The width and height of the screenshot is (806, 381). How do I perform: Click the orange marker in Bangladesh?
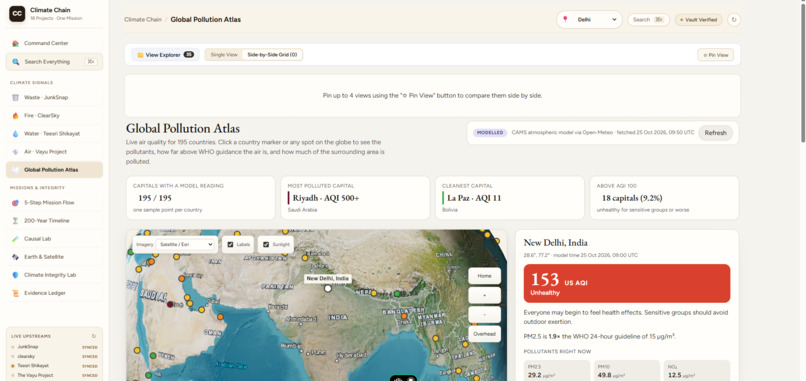pyautogui.click(x=405, y=316)
